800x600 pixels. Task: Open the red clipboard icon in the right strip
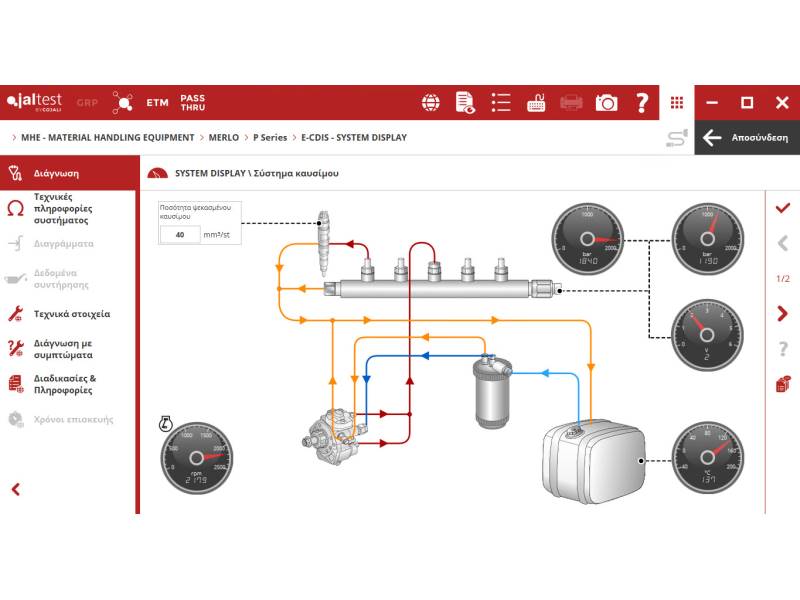tap(783, 384)
